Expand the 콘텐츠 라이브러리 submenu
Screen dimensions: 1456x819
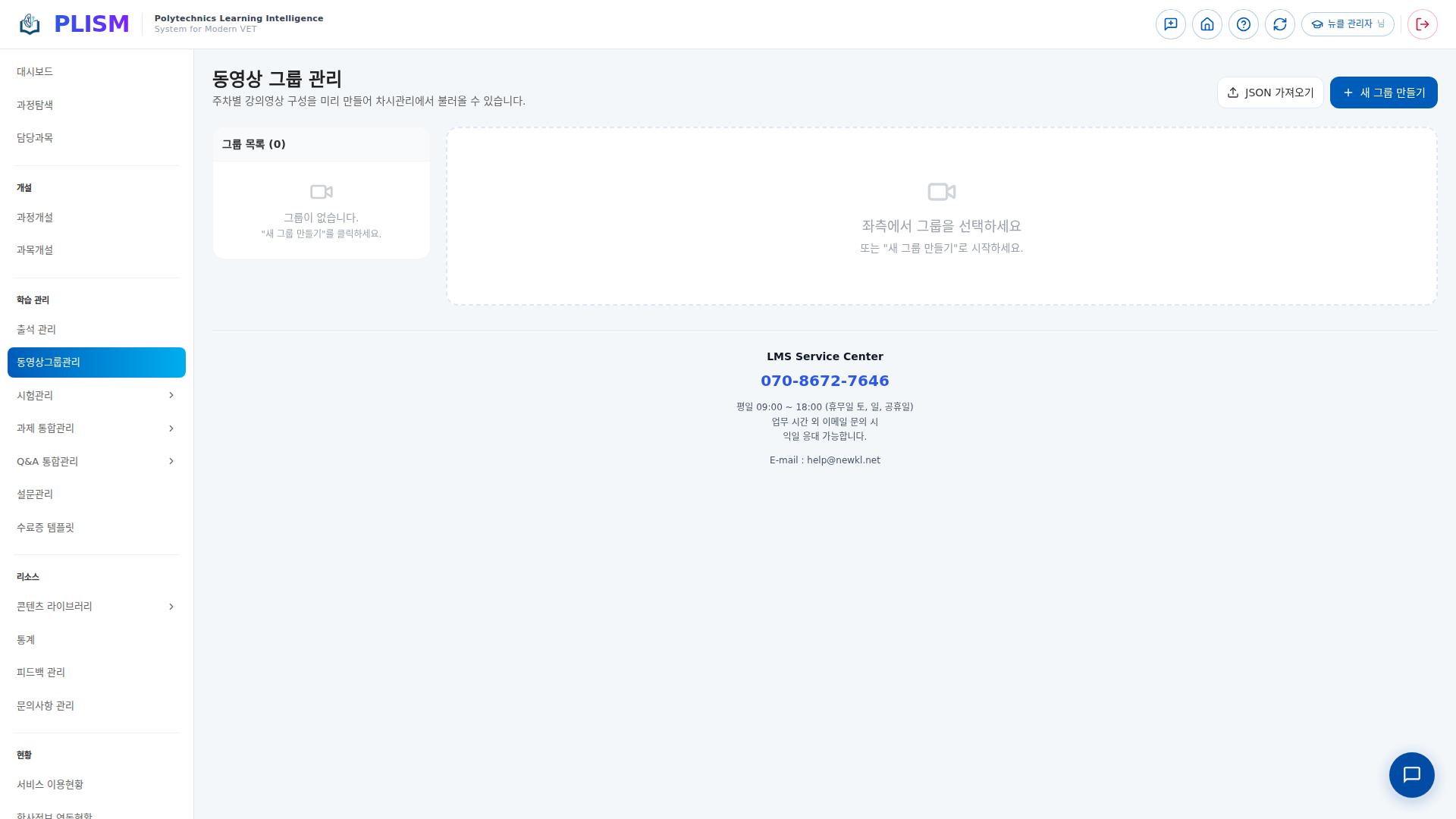96,607
